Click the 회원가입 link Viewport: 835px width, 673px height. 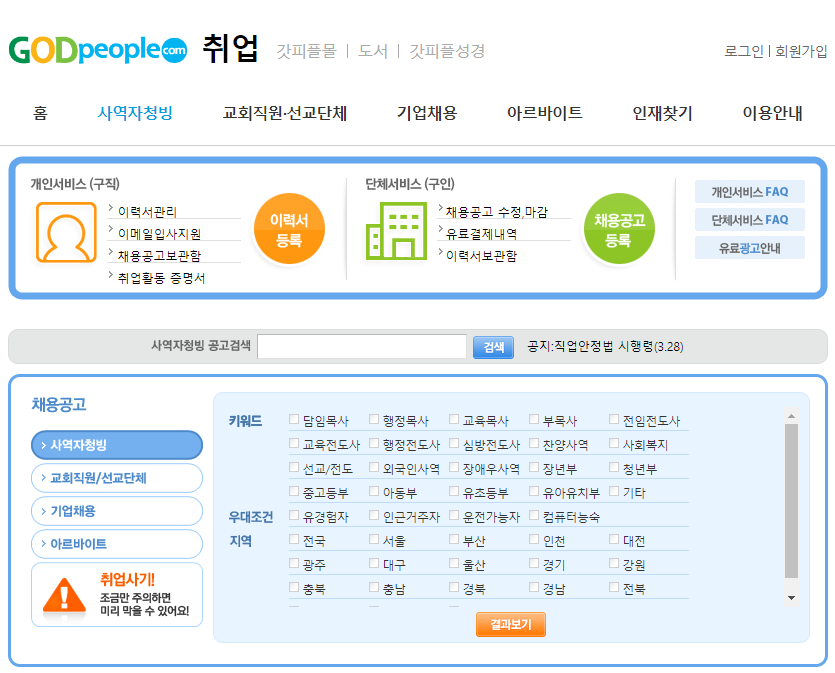pyautogui.click(x=801, y=51)
